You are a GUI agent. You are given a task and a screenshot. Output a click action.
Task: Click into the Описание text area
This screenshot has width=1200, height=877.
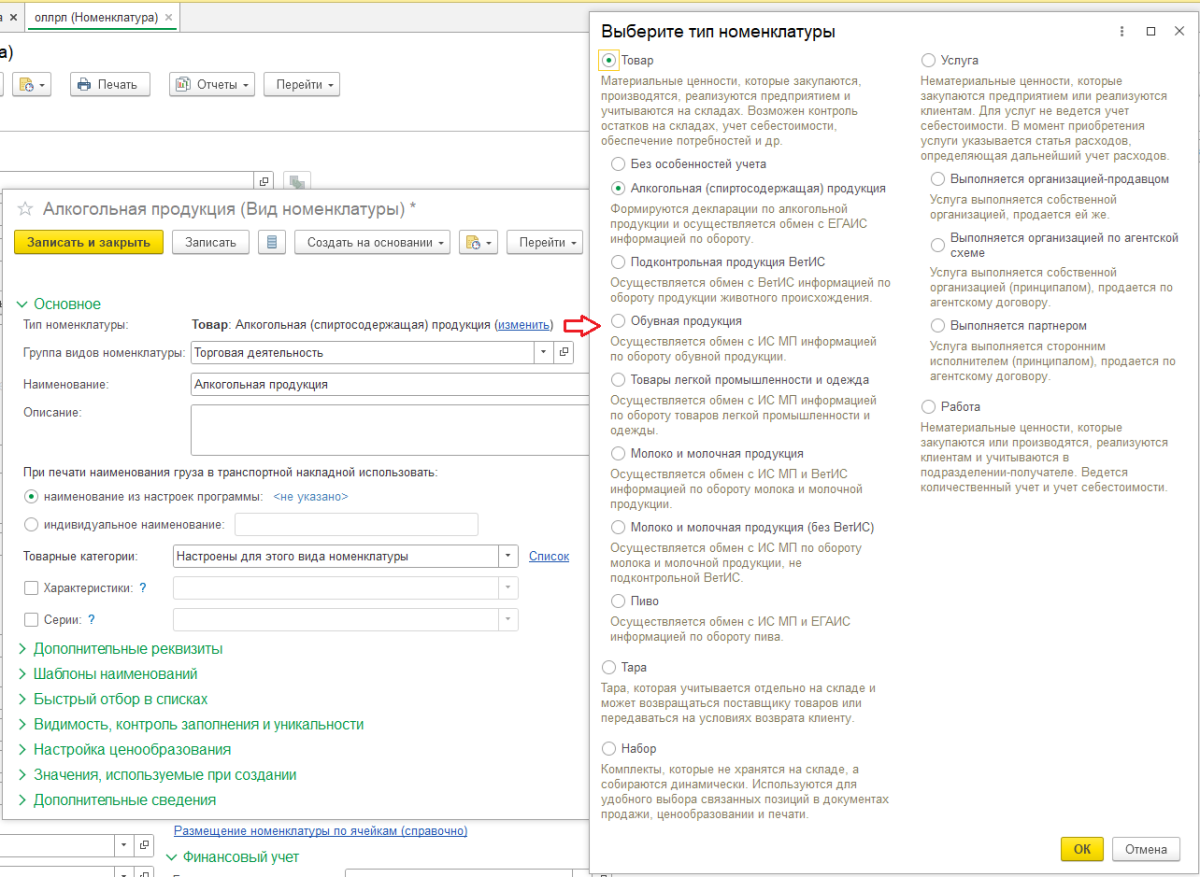click(388, 430)
